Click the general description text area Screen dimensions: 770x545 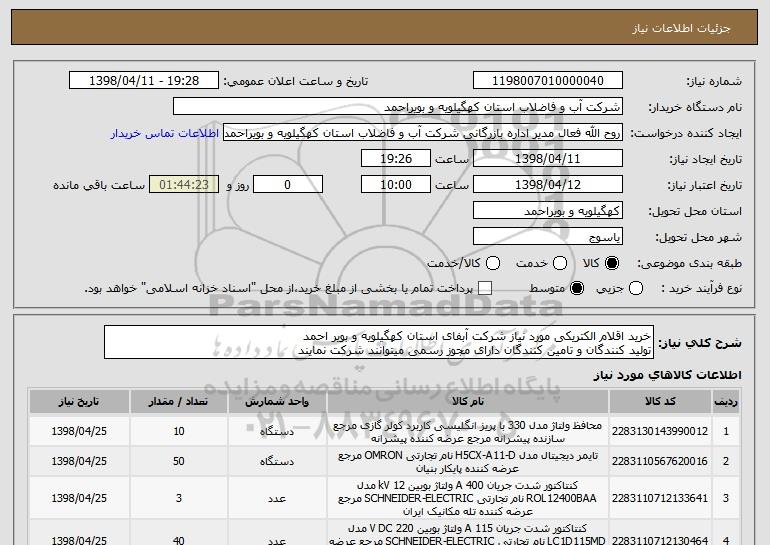coord(379,342)
